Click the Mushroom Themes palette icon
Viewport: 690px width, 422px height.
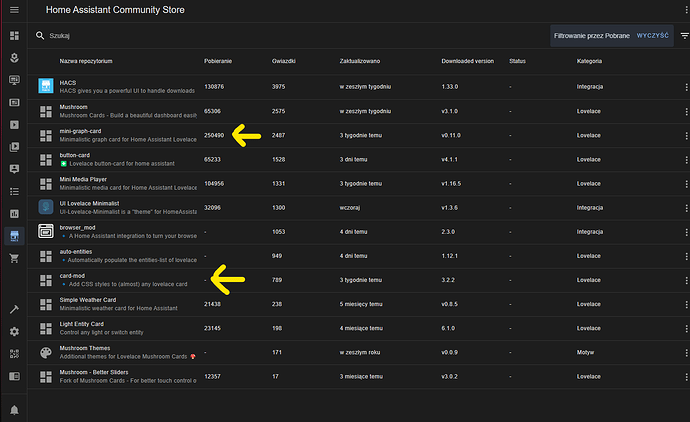point(46,352)
